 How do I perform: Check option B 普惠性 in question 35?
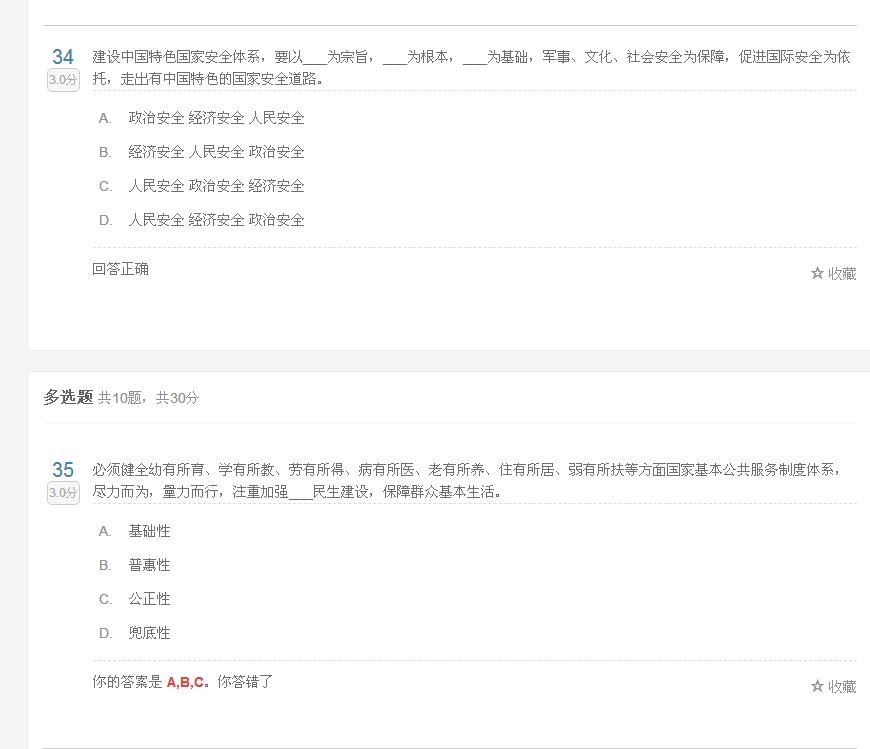[134, 565]
